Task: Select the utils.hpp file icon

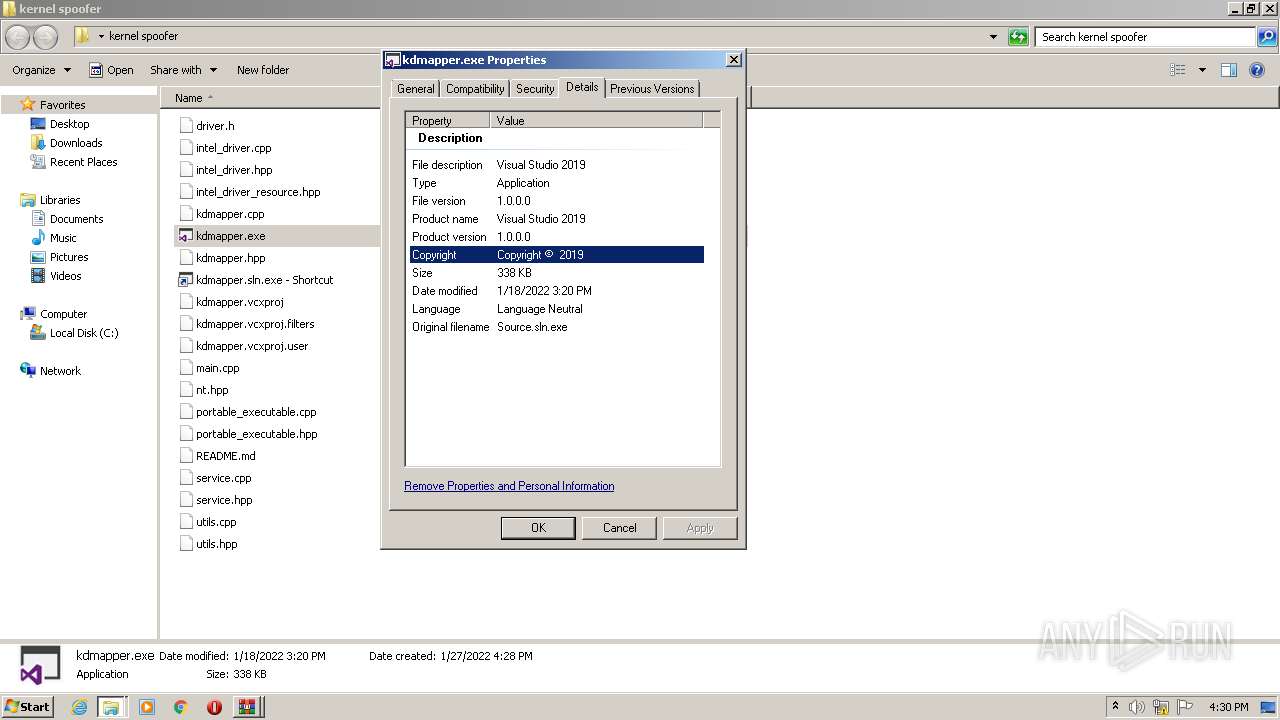Action: (x=185, y=544)
